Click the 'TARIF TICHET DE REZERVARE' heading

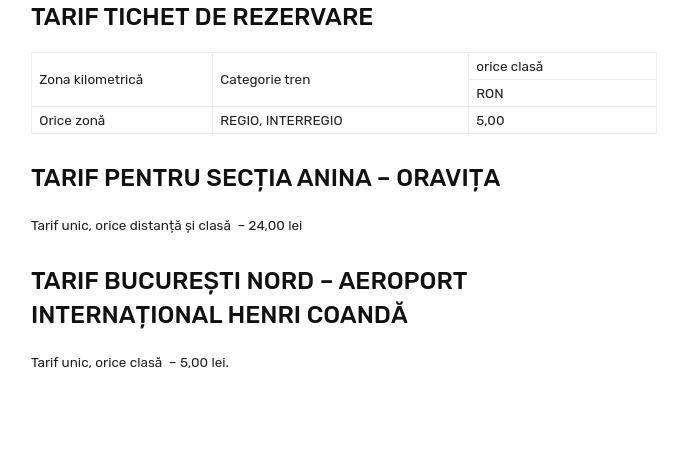[x=202, y=17]
